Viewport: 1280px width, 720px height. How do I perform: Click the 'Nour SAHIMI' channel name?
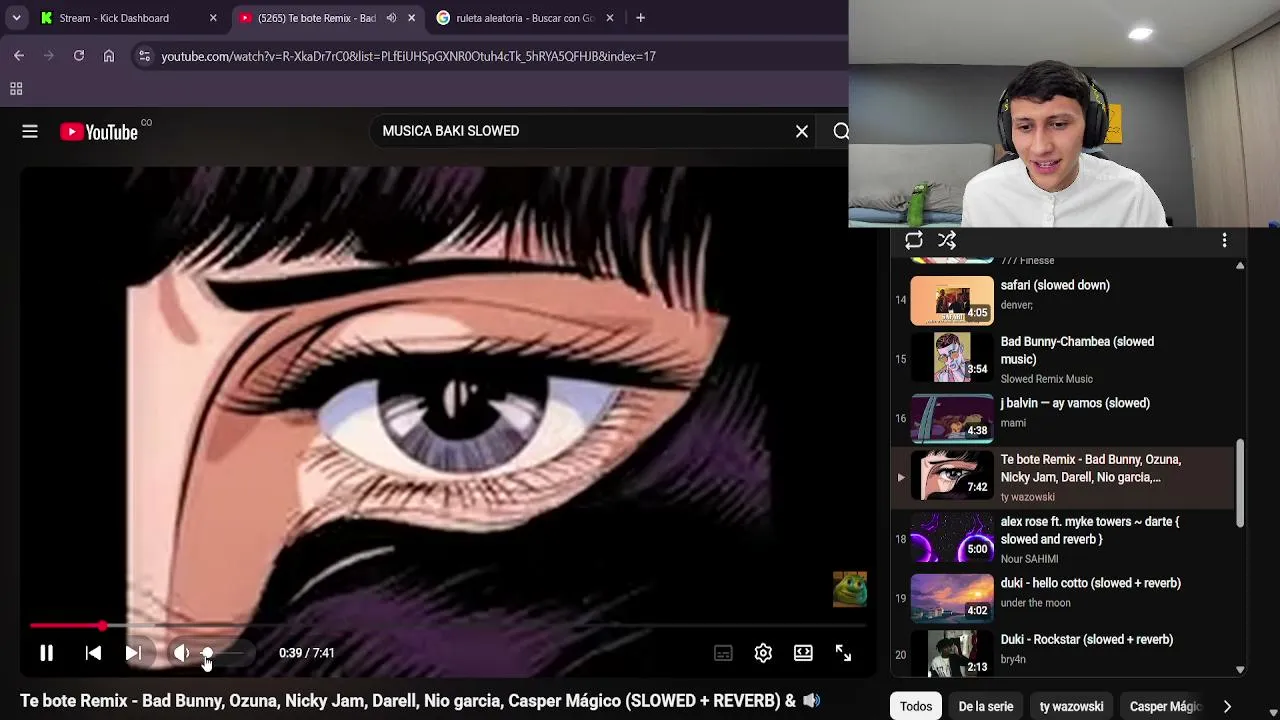pos(1029,559)
